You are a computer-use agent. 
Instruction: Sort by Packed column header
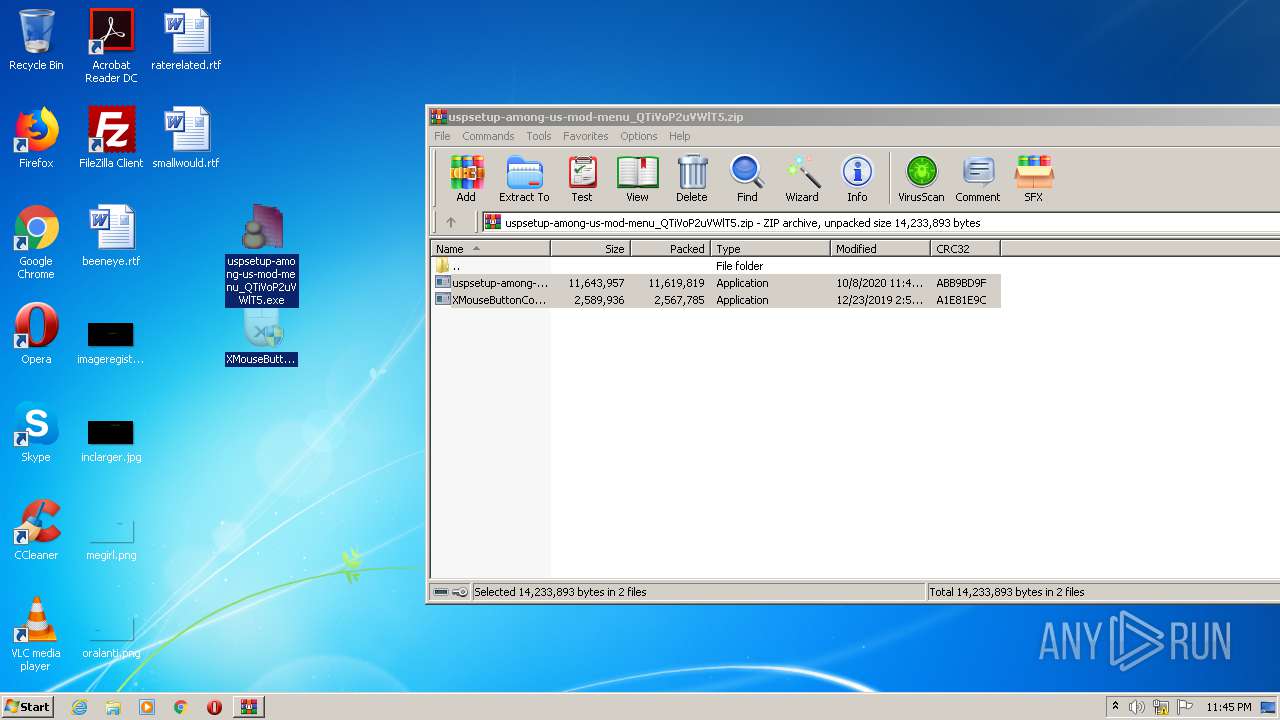pyautogui.click(x=670, y=249)
